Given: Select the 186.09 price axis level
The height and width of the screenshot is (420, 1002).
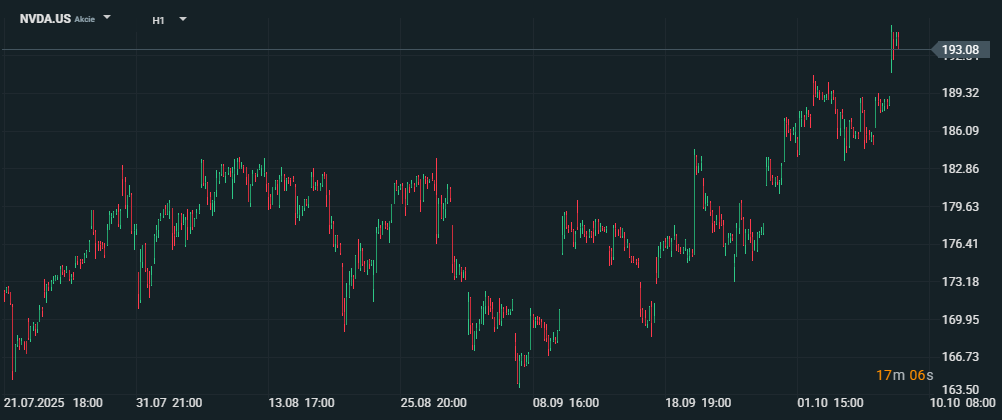Looking at the screenshot, I should [x=959, y=131].
